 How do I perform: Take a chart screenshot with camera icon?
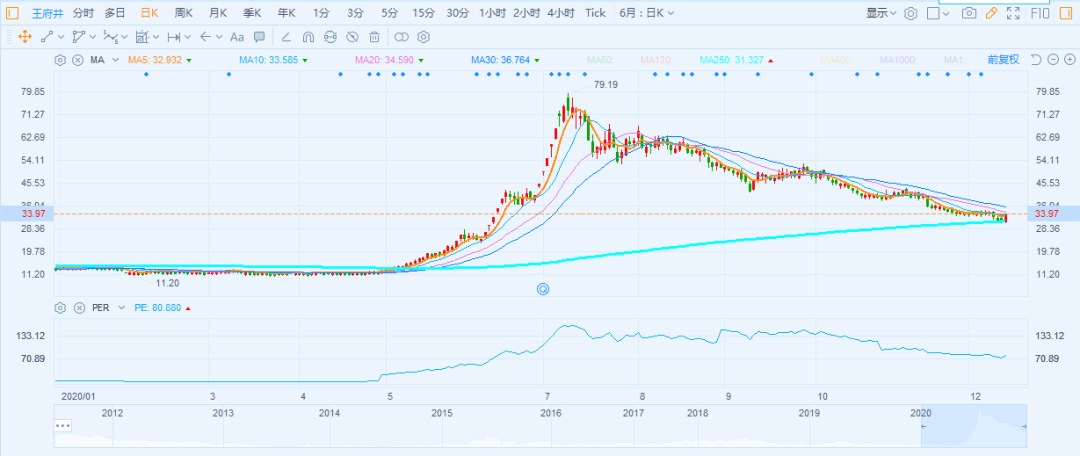[968, 13]
